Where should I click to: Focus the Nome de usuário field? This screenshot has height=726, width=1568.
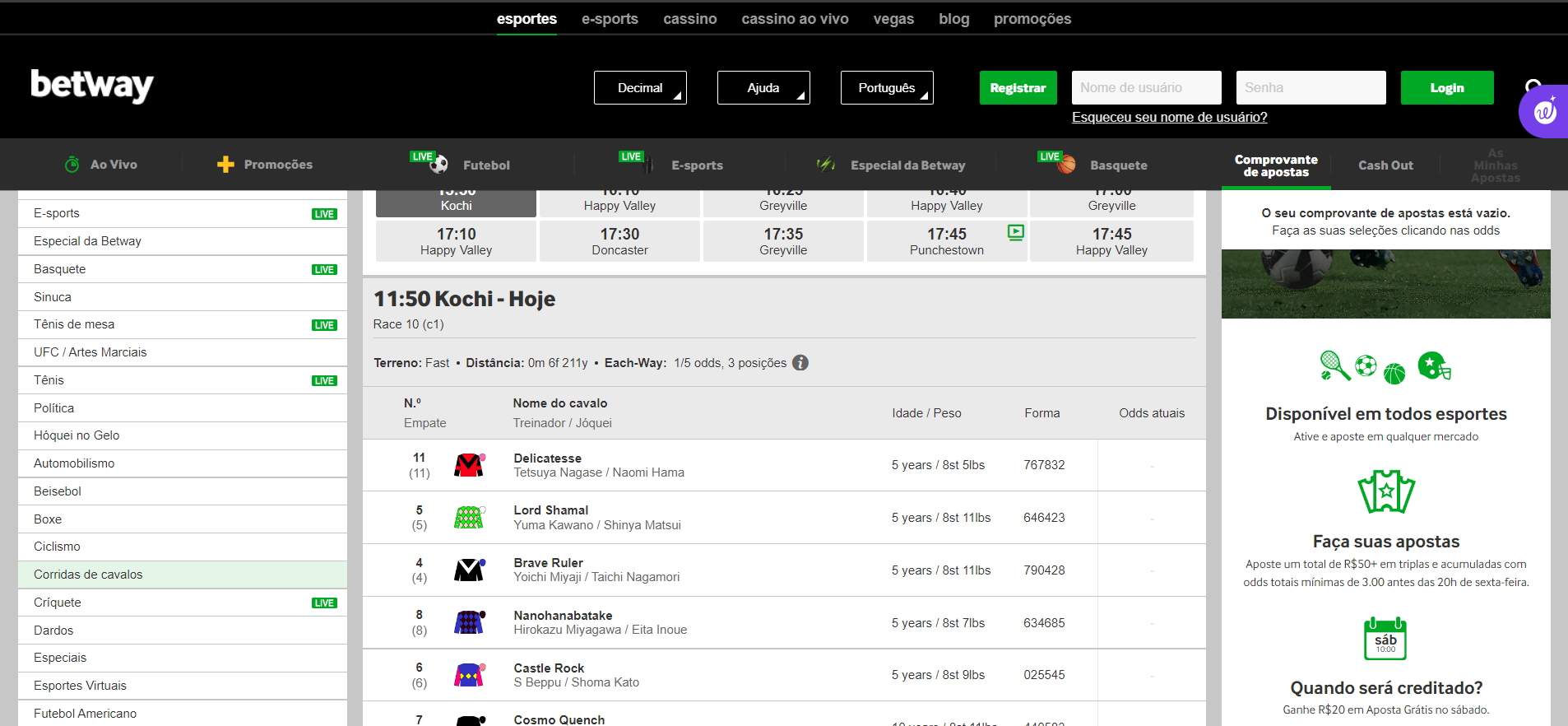click(x=1147, y=88)
